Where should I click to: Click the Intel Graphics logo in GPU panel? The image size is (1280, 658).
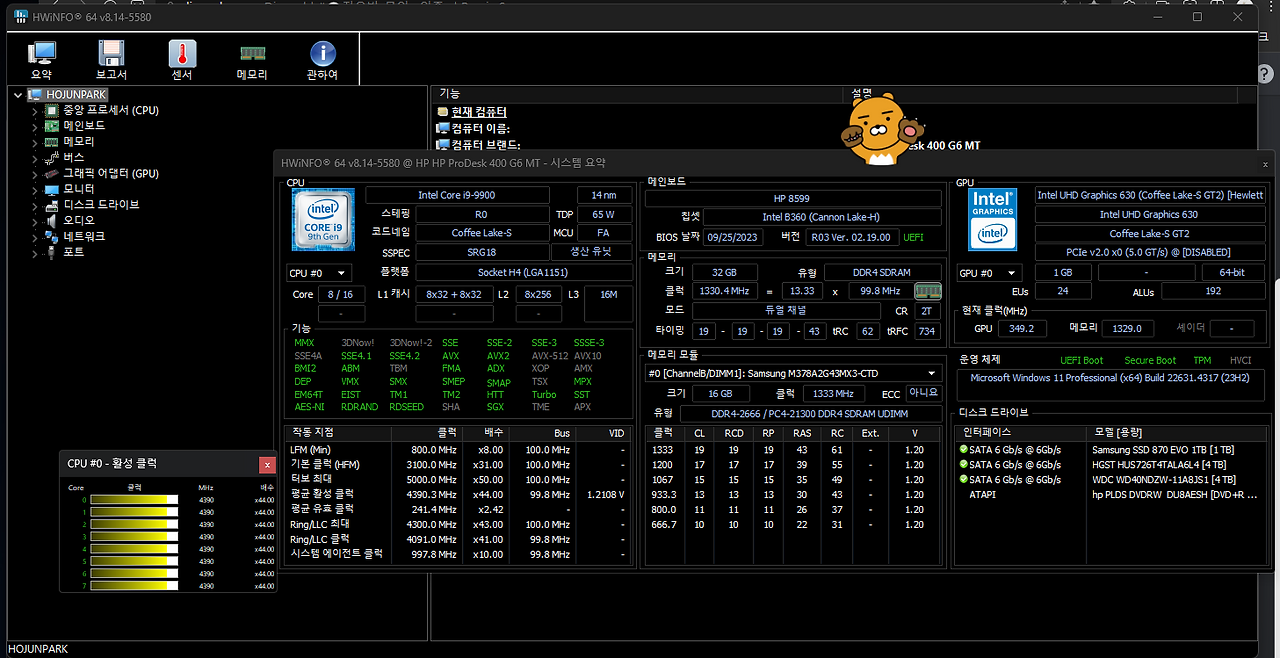click(x=993, y=220)
